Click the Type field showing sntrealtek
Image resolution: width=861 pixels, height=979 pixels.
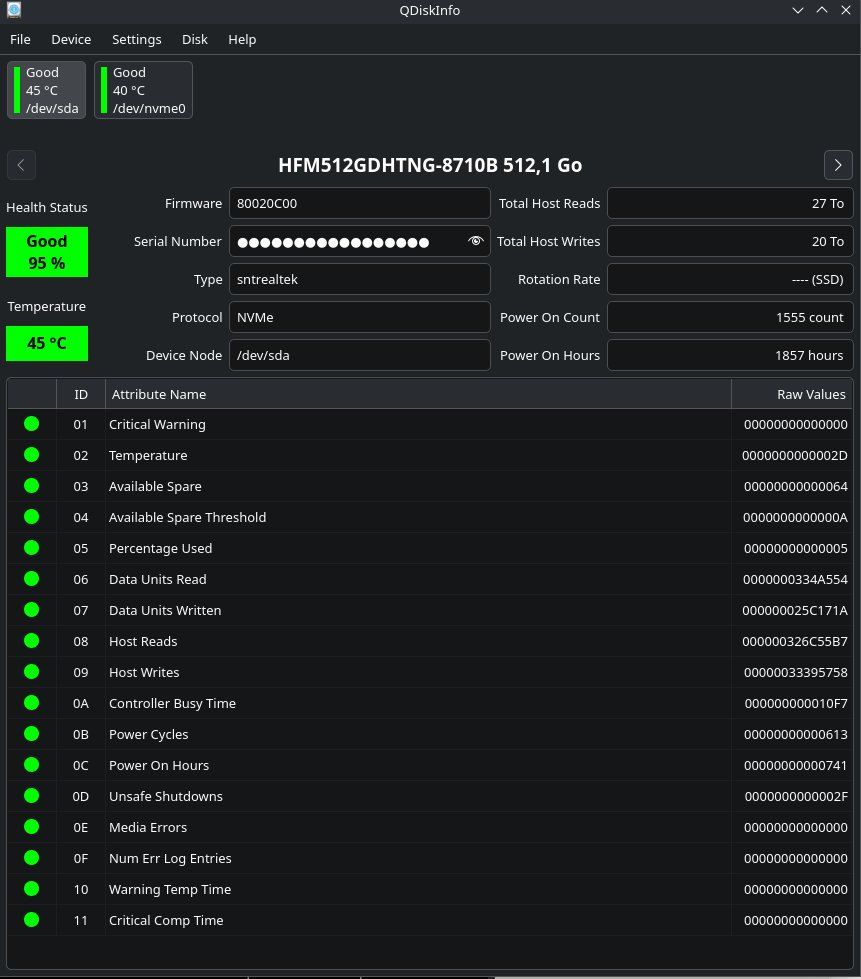tap(360, 279)
